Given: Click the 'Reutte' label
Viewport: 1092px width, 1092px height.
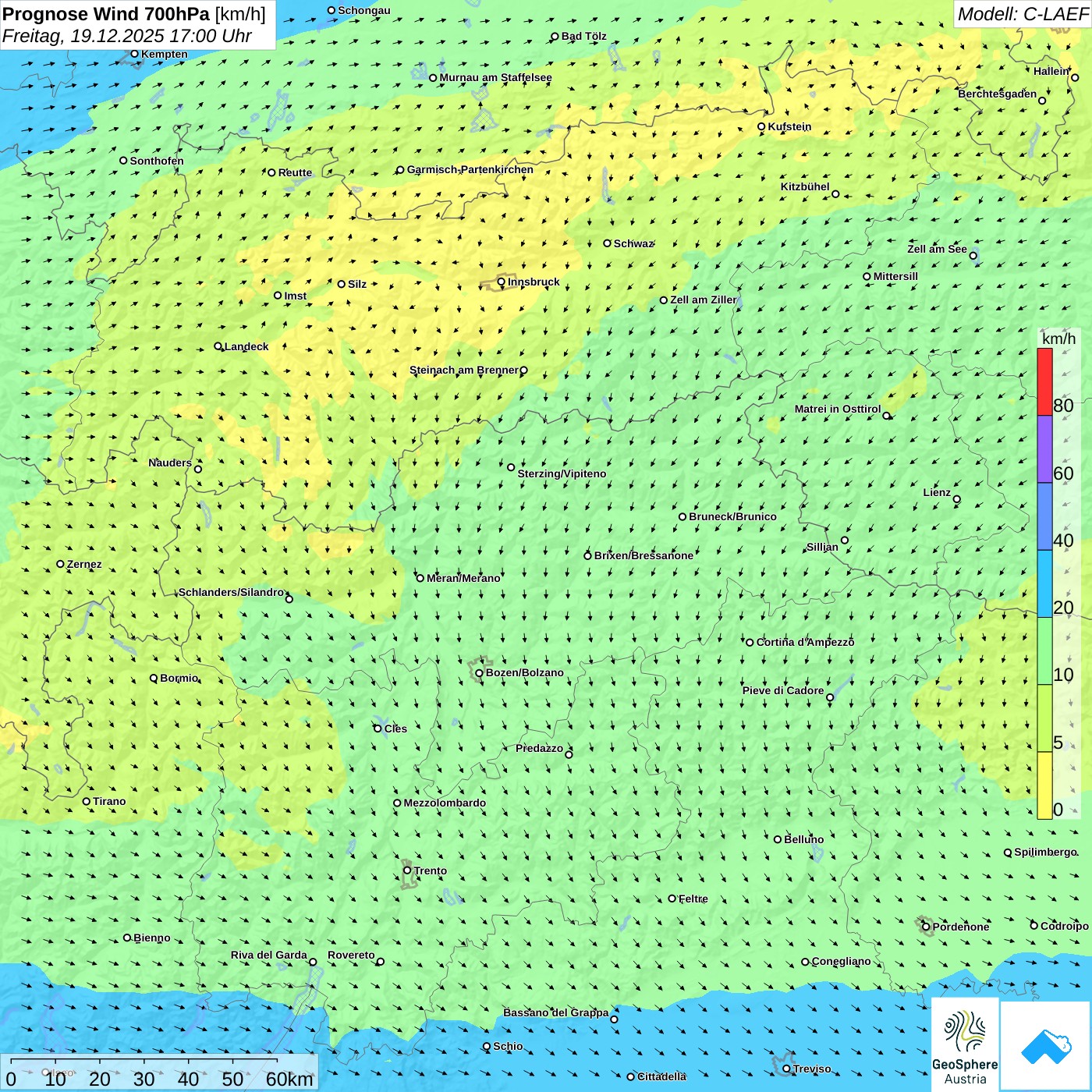Looking at the screenshot, I should coord(295,172).
